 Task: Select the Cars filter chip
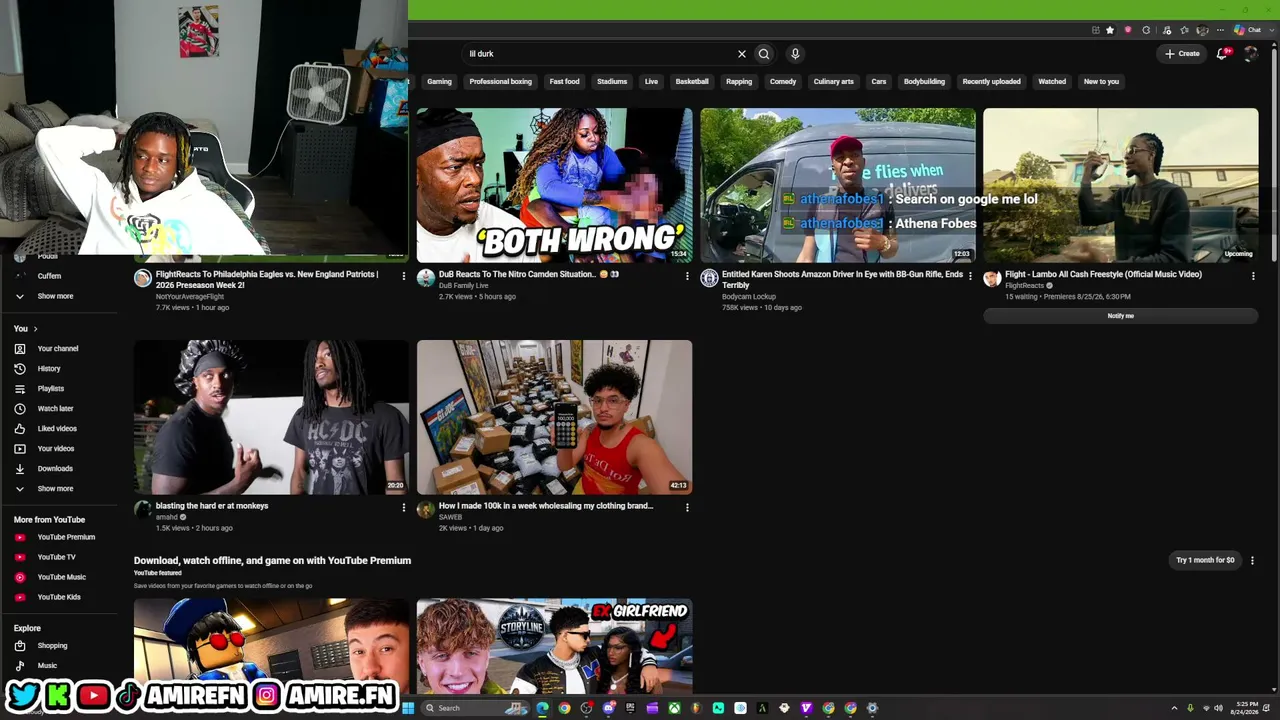coord(879,82)
